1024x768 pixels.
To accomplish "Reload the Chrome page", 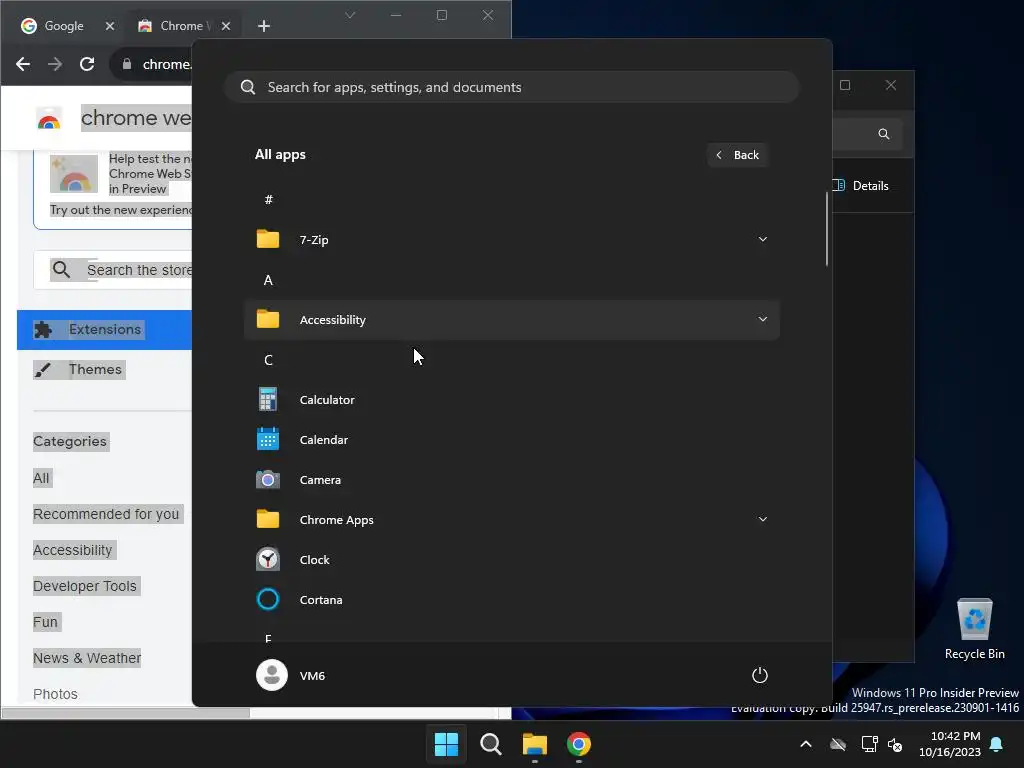I will 87,64.
